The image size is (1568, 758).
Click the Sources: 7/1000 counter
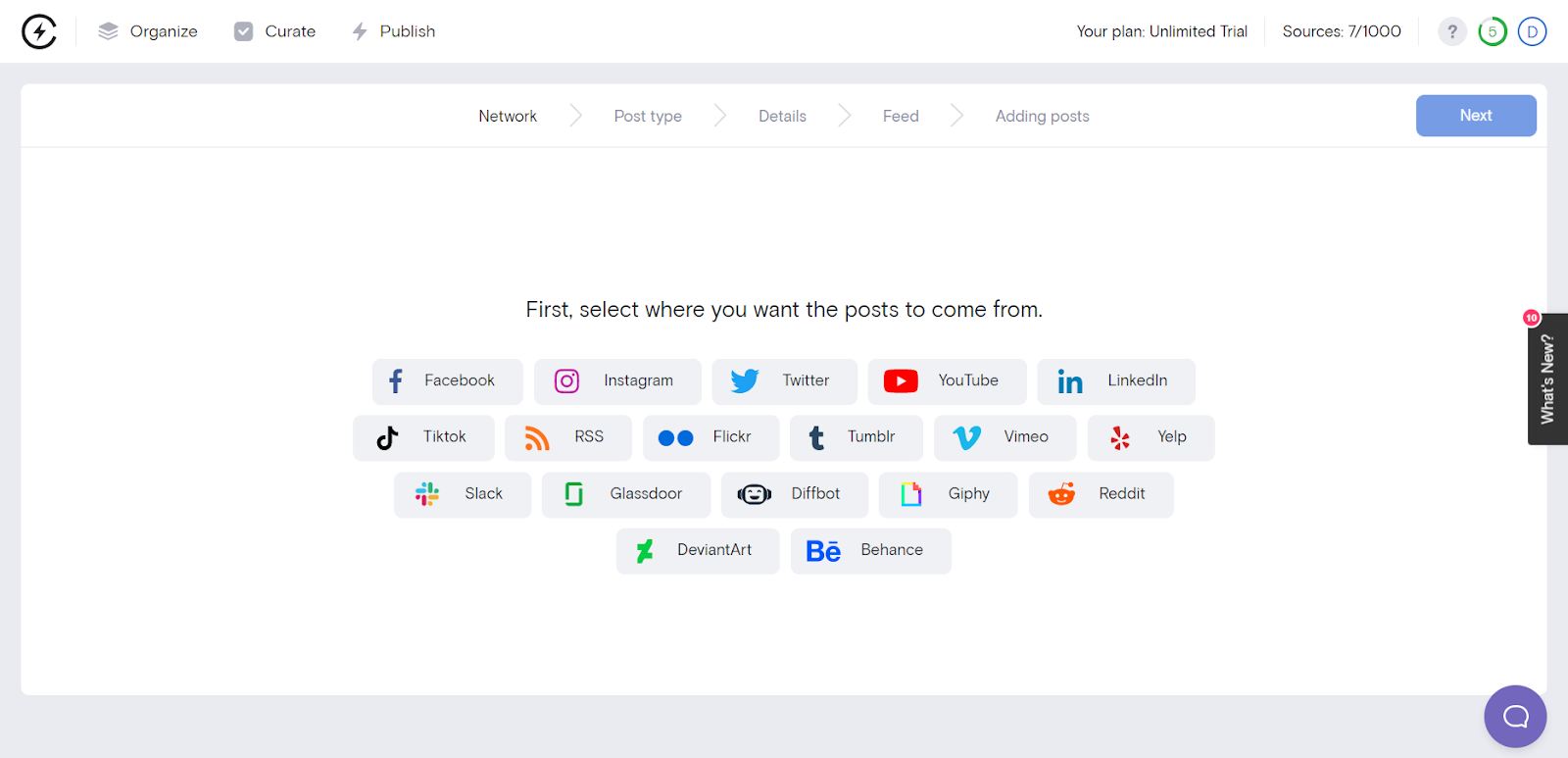pos(1342,31)
